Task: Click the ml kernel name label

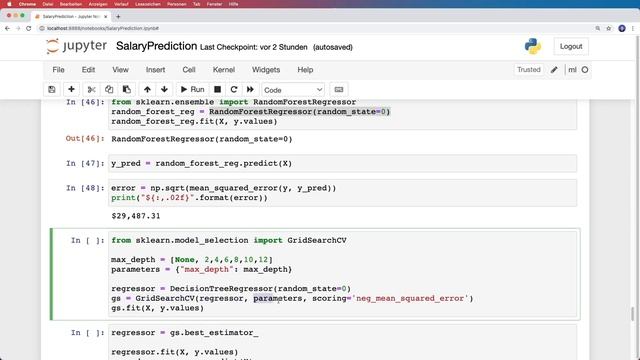Action: [572, 70]
